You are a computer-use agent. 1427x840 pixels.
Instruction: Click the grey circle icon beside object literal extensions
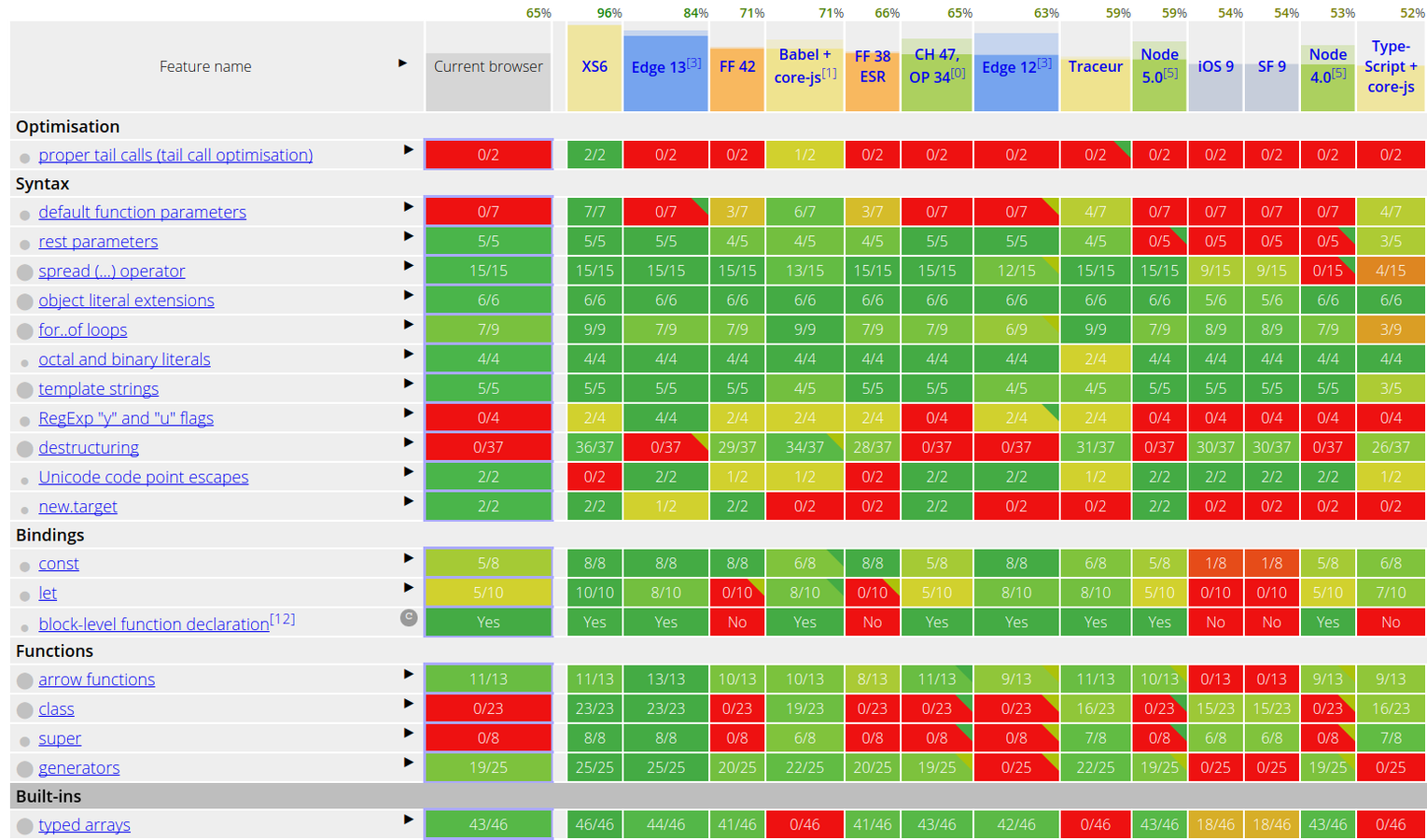(x=25, y=302)
